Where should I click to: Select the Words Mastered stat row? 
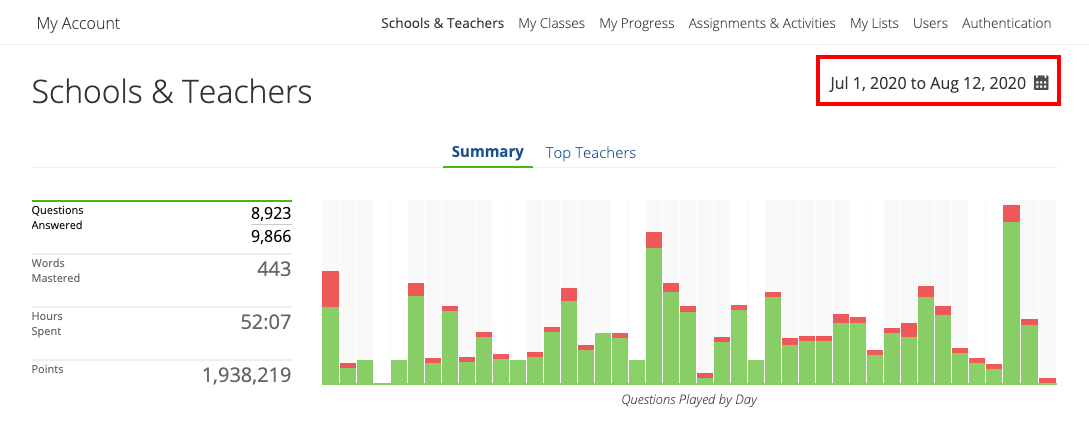161,270
